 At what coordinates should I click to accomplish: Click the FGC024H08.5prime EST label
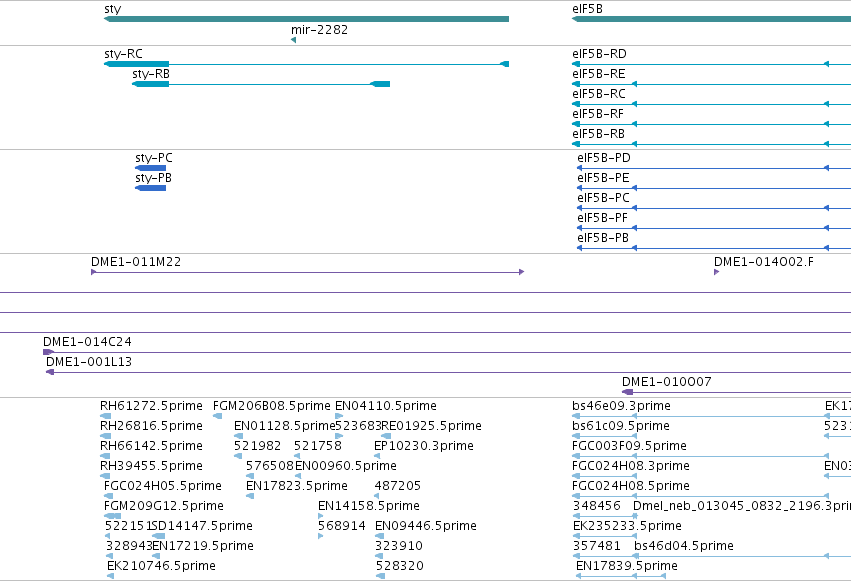coord(631,486)
